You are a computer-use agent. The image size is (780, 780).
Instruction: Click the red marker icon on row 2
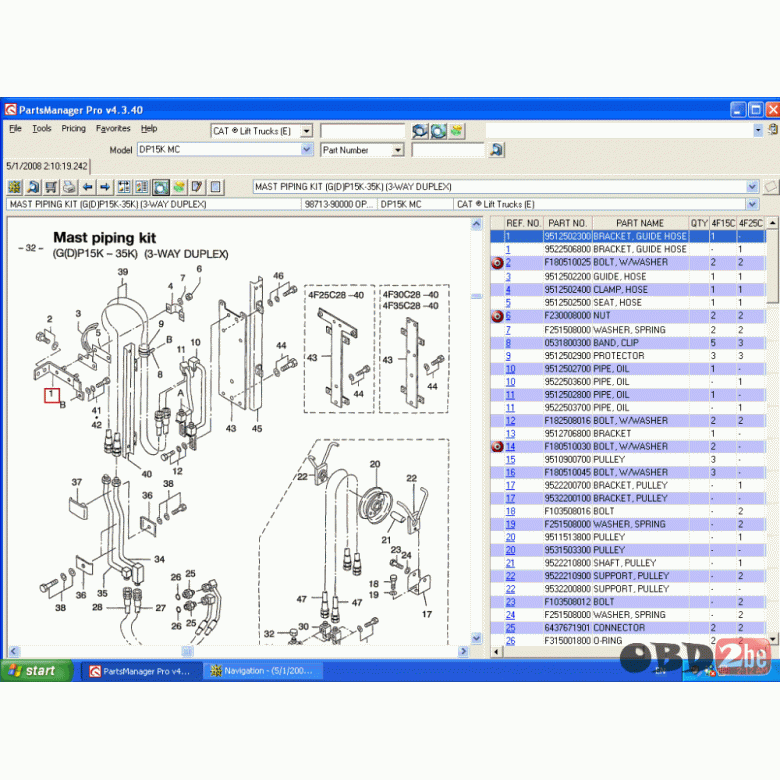[497, 263]
